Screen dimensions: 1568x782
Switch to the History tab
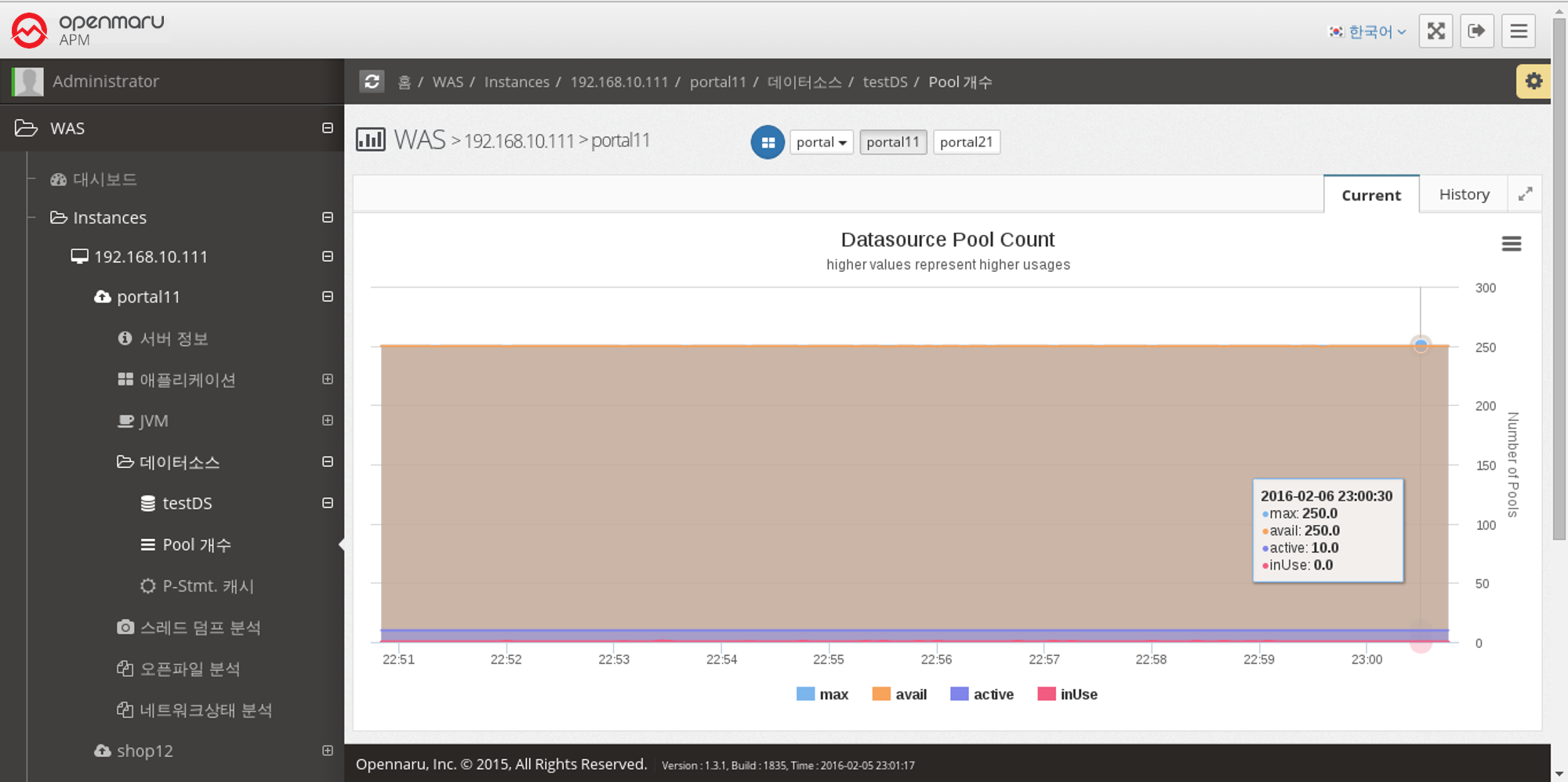[x=1464, y=194]
